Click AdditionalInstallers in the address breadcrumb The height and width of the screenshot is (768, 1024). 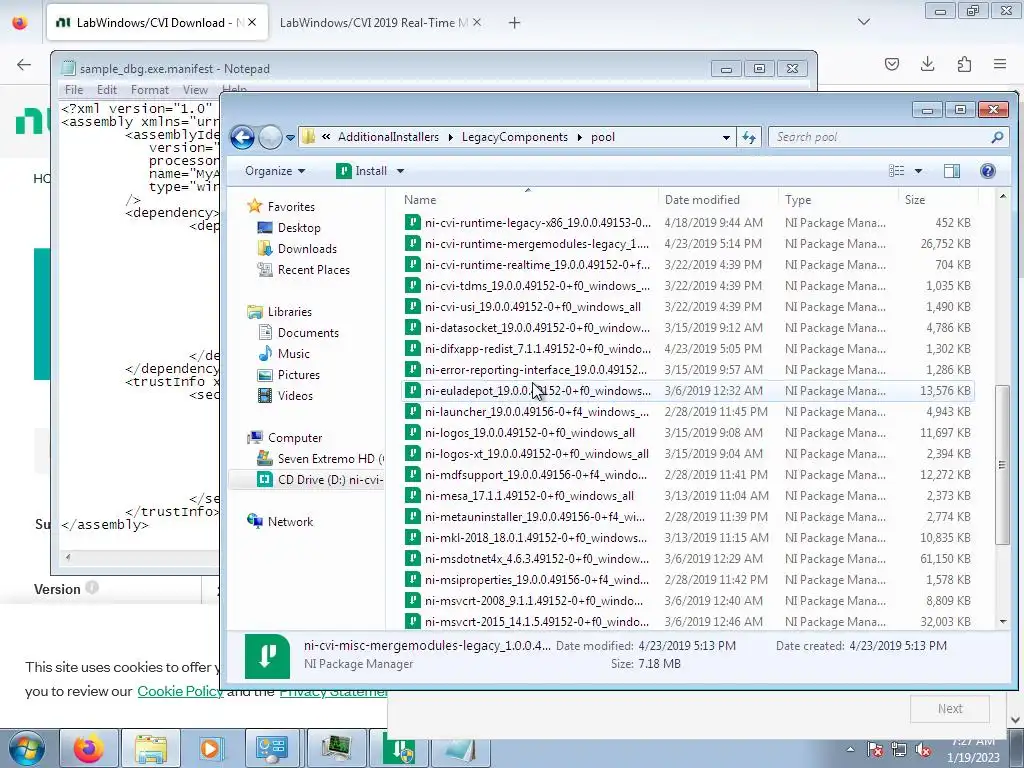[388, 137]
